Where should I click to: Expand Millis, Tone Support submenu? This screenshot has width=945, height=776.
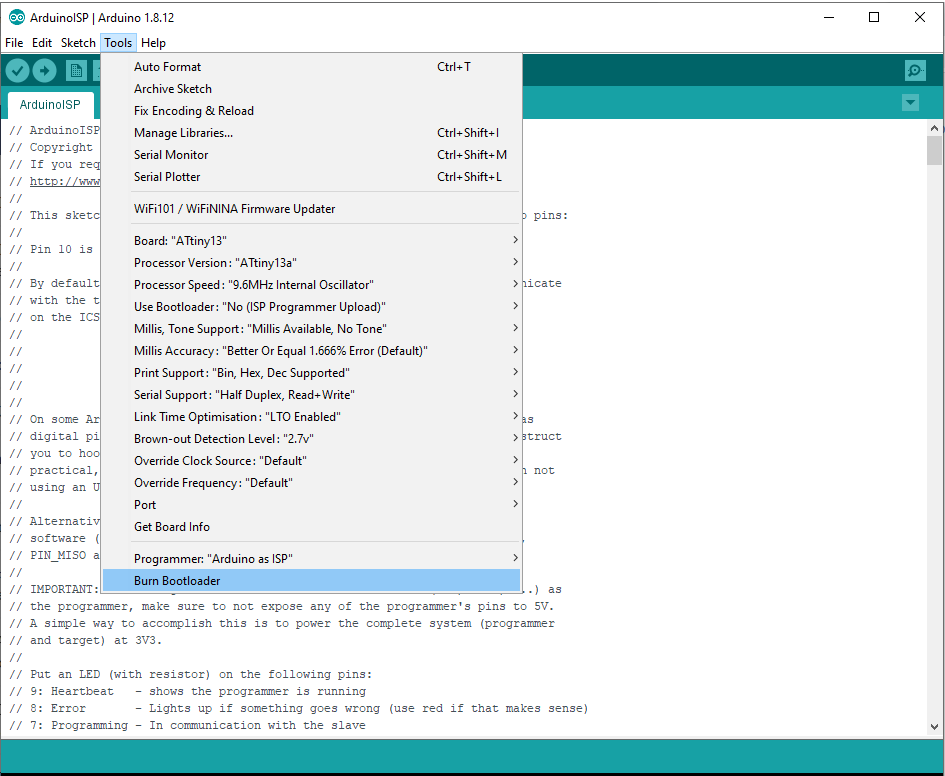tap(311, 328)
